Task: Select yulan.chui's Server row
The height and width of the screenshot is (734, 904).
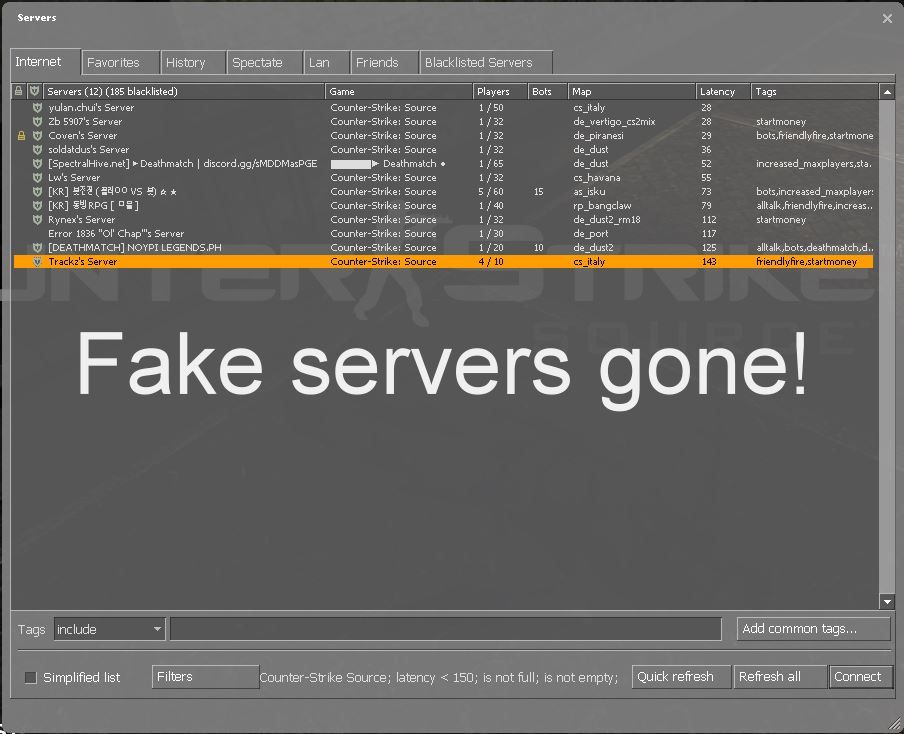Action: click(443, 108)
